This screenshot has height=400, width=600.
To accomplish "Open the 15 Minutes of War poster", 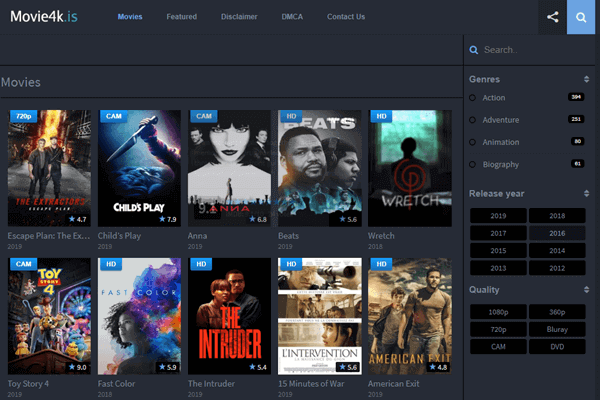I will (320, 316).
